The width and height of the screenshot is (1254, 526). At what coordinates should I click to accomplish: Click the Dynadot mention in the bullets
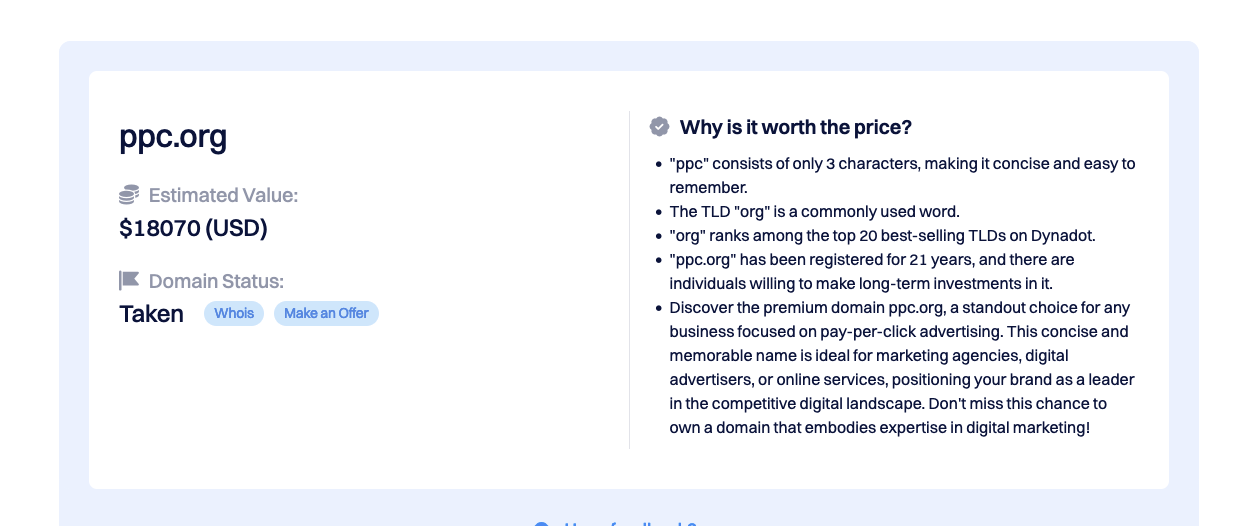(x=1066, y=236)
